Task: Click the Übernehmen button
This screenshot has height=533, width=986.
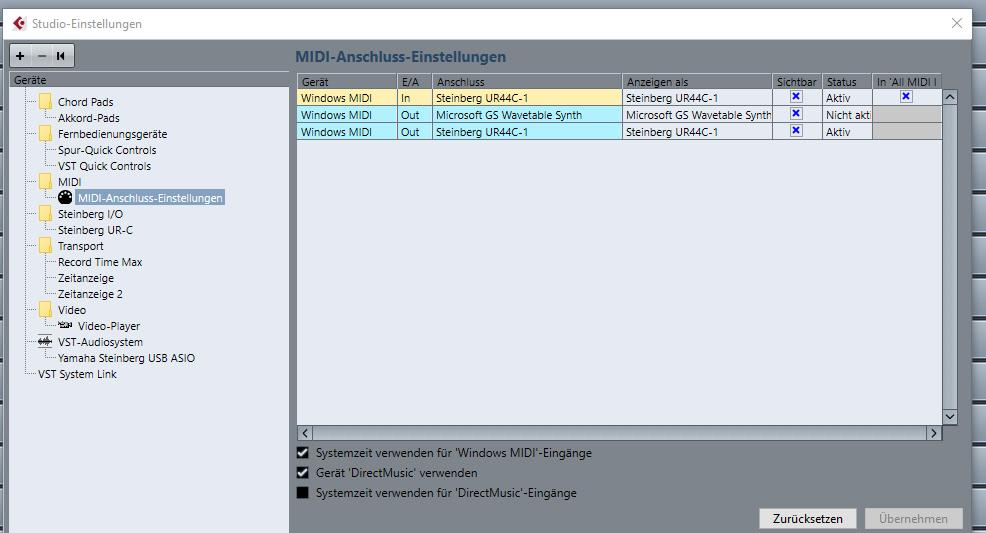Action: [x=913, y=519]
